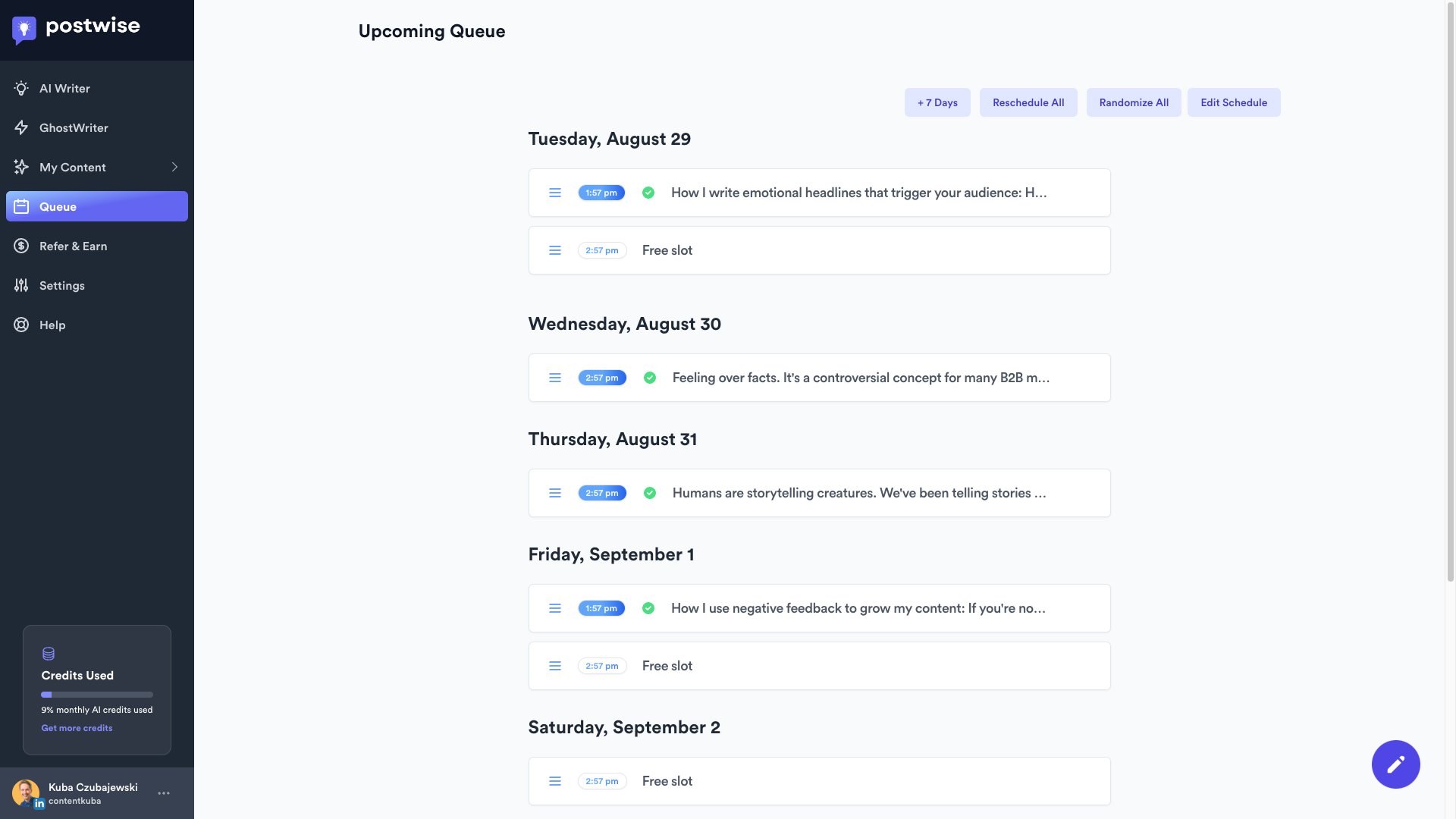Open the three-dots menu beside Kuba Czubajewski
This screenshot has width=1456, height=819.
164,793
